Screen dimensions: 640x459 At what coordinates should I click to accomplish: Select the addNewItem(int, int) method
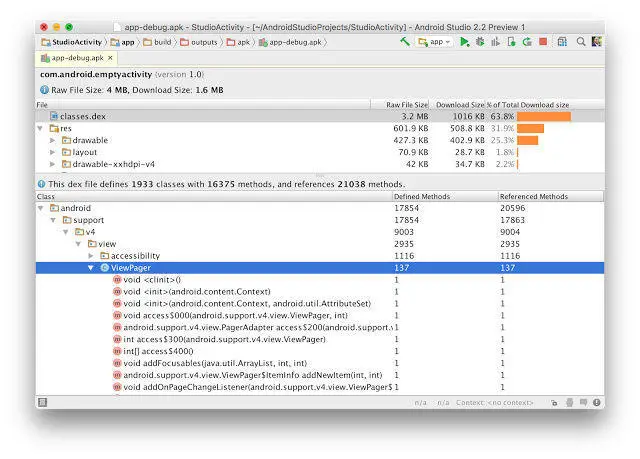[x=320, y=375]
